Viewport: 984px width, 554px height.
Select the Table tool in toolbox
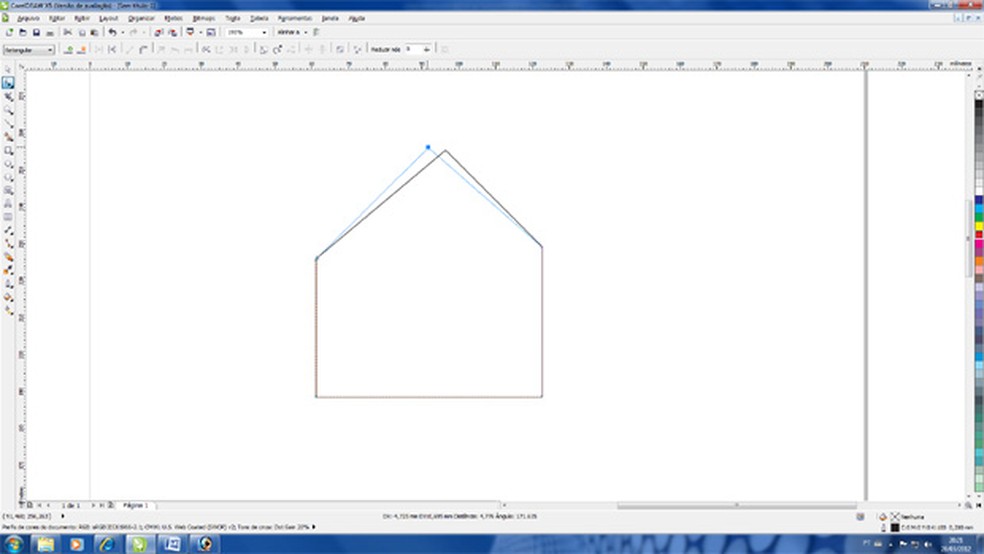pyautogui.click(x=8, y=217)
